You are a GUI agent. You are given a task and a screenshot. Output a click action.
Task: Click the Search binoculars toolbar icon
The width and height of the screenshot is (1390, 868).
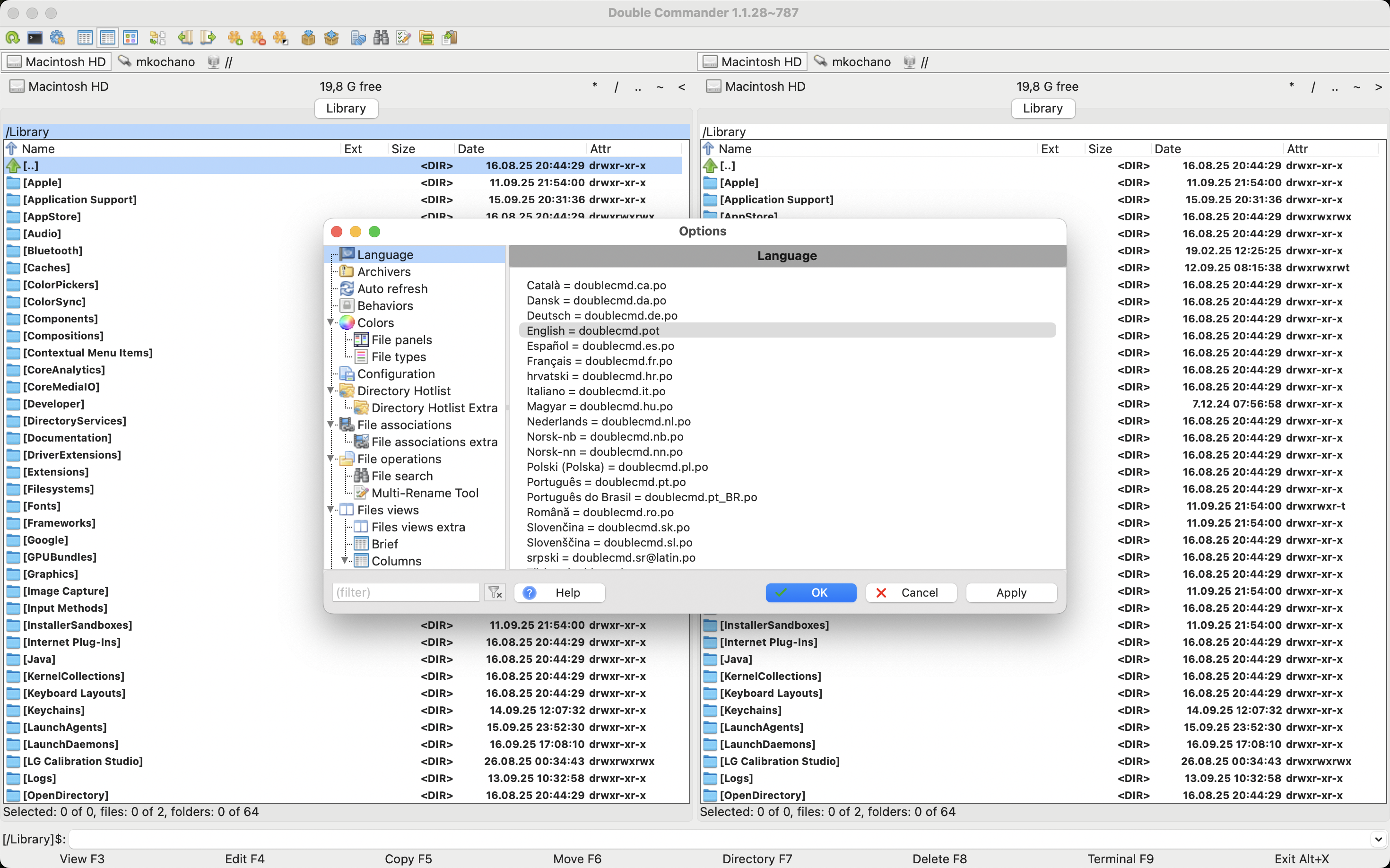coord(381,38)
